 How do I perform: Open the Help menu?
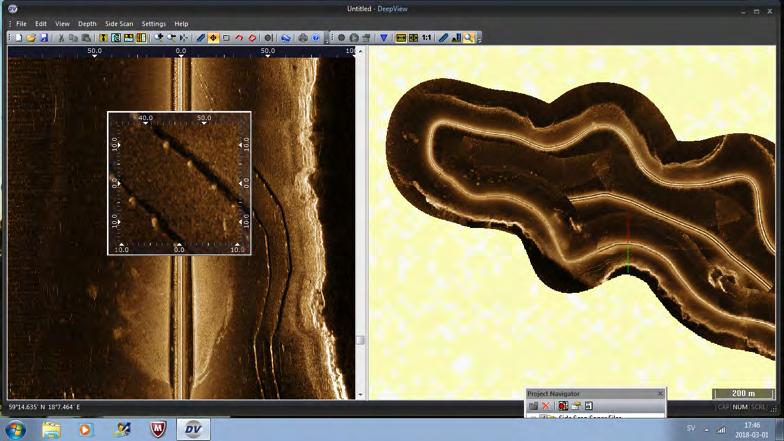point(181,24)
